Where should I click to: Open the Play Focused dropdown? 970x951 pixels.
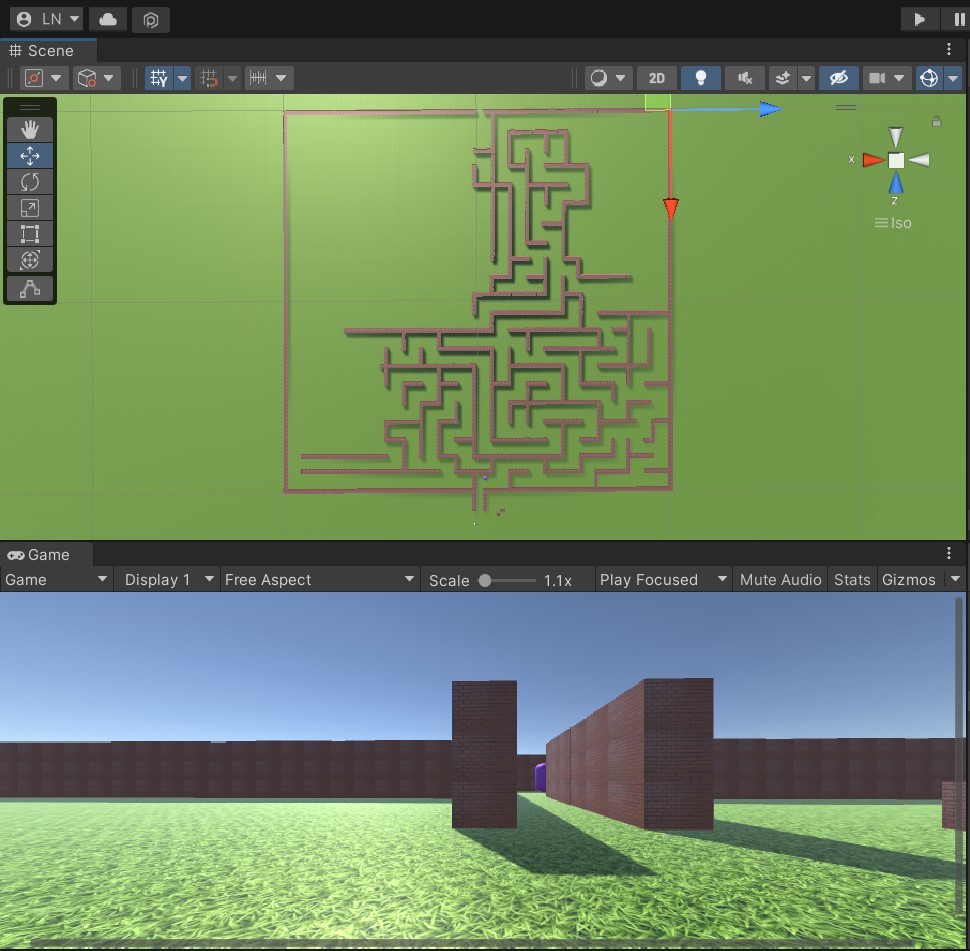point(663,580)
